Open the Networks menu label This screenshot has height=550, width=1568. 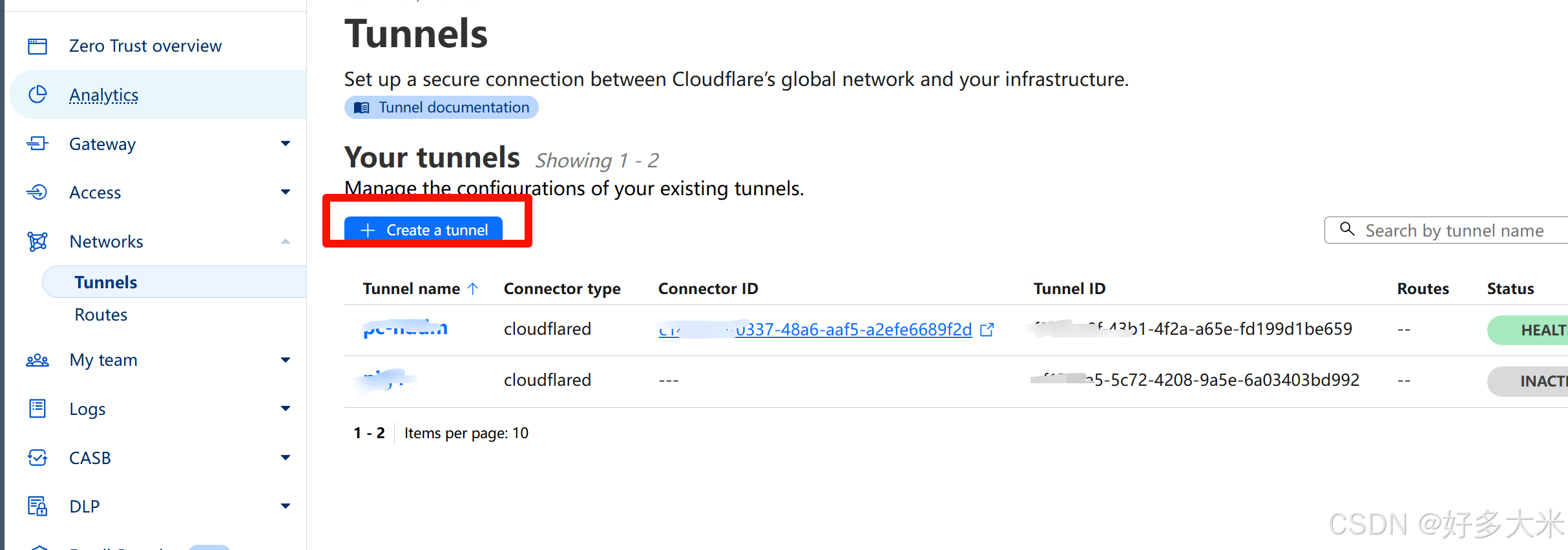point(107,242)
